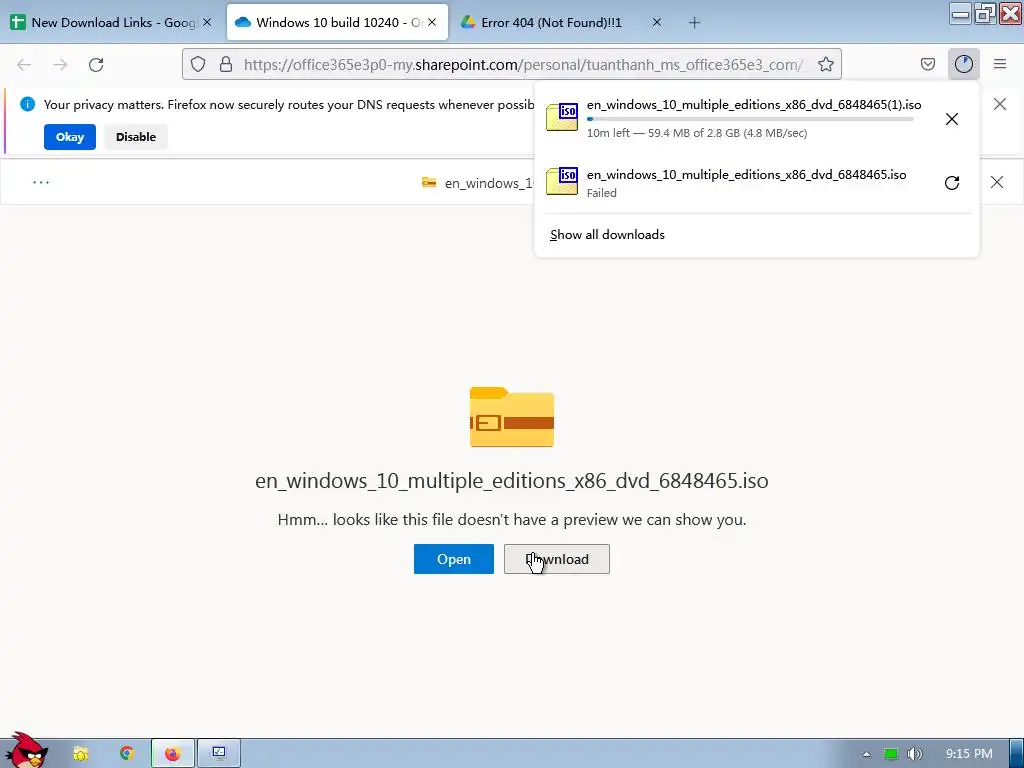This screenshot has width=1024, height=768.
Task: Open Show all downloads
Action: coord(607,234)
